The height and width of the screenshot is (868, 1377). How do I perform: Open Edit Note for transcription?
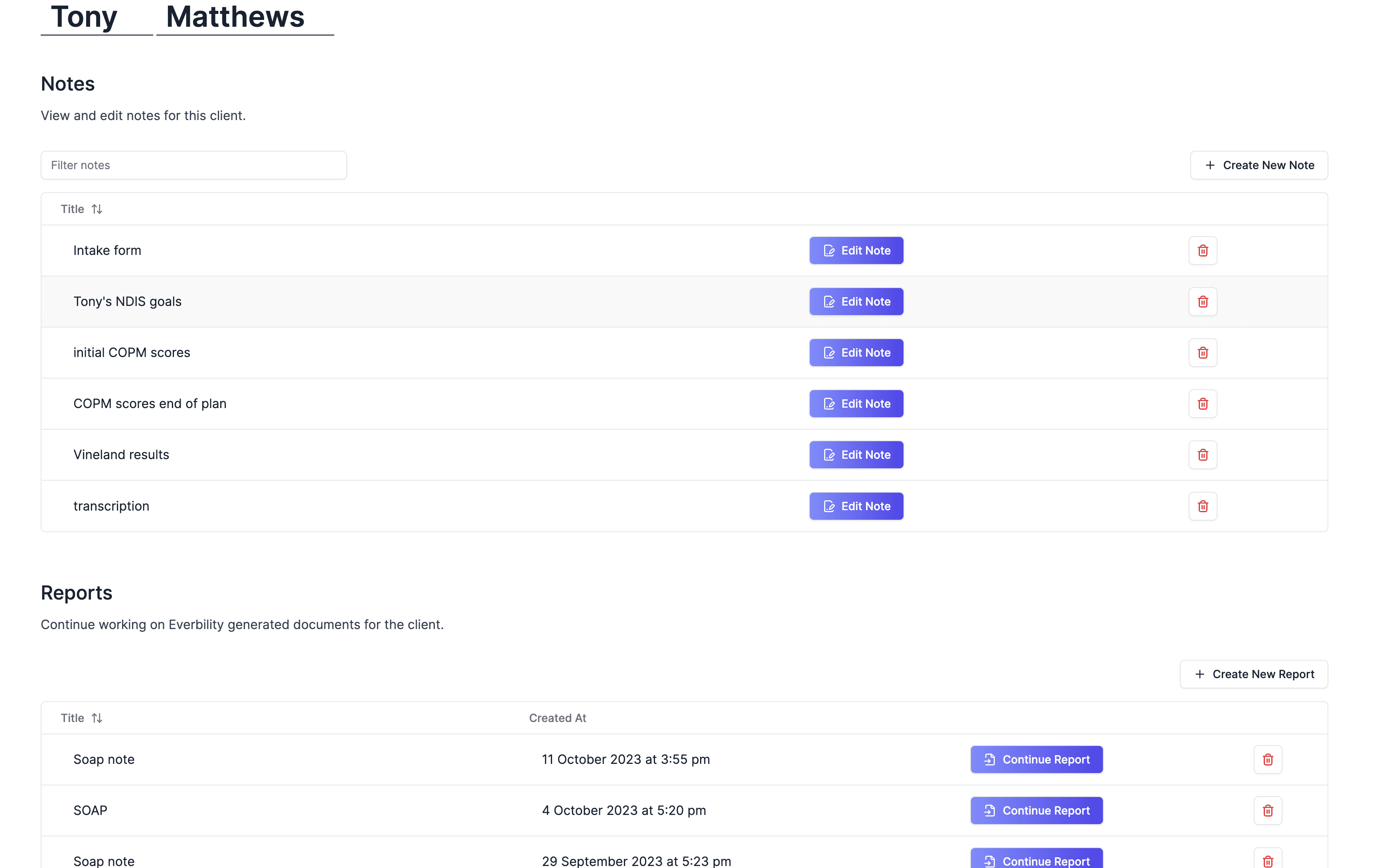pos(856,506)
